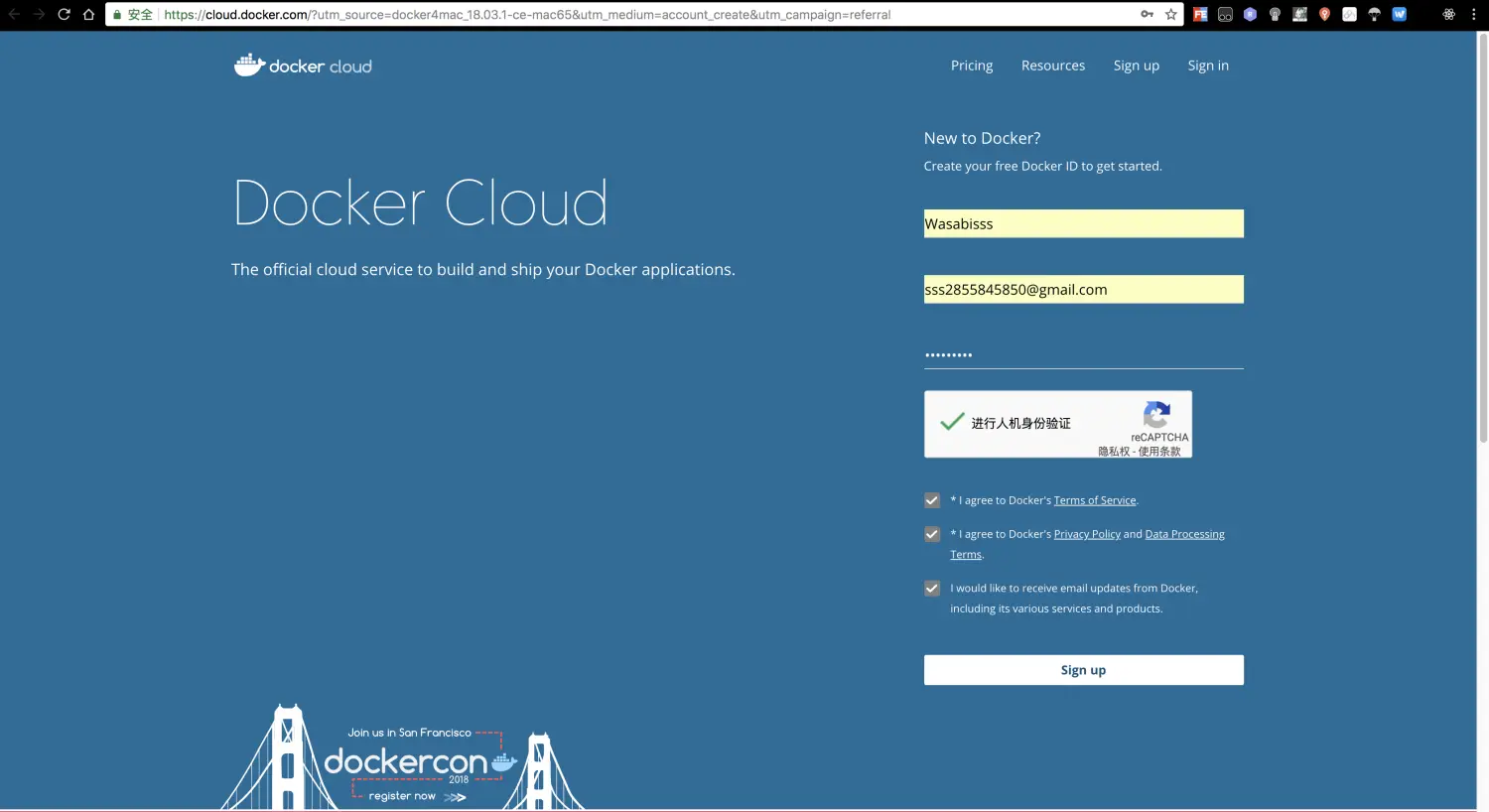Reload the page with the refresh icon

click(x=64, y=14)
